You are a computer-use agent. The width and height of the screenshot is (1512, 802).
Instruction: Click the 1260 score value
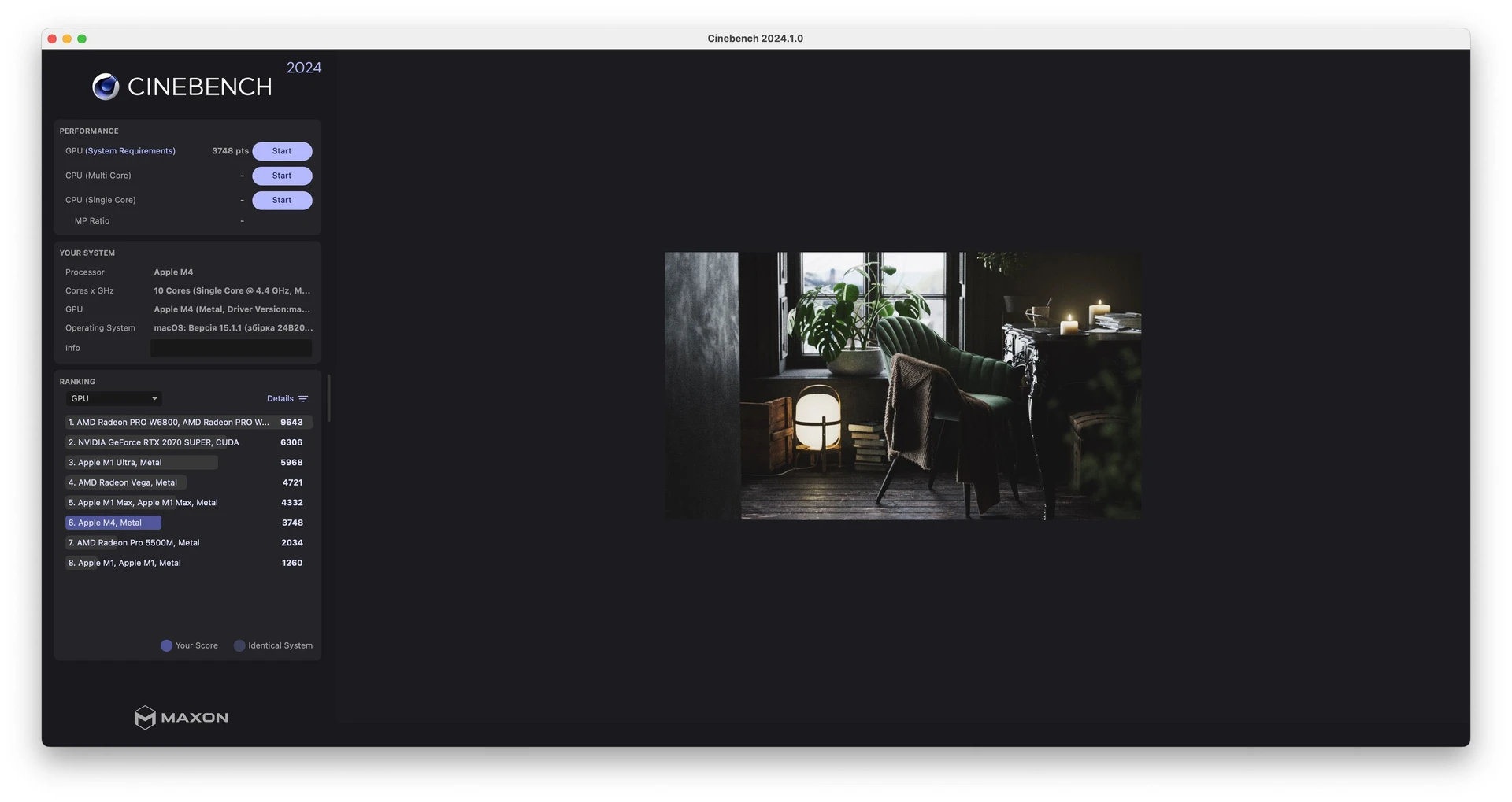[292, 563]
